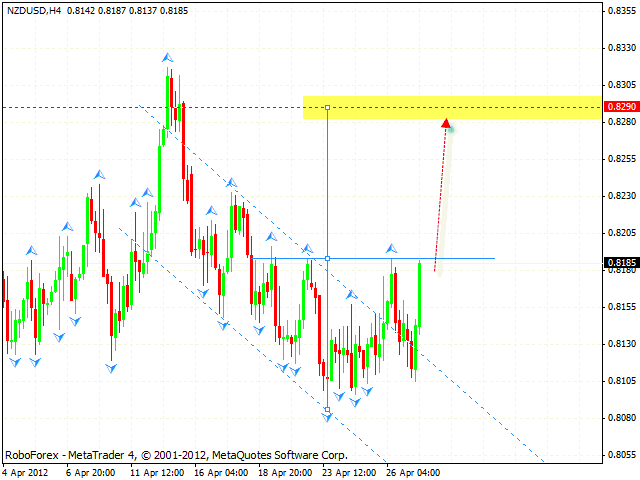Select the yellow target zone rectangle
This screenshot has height=480, width=640.
point(452,107)
